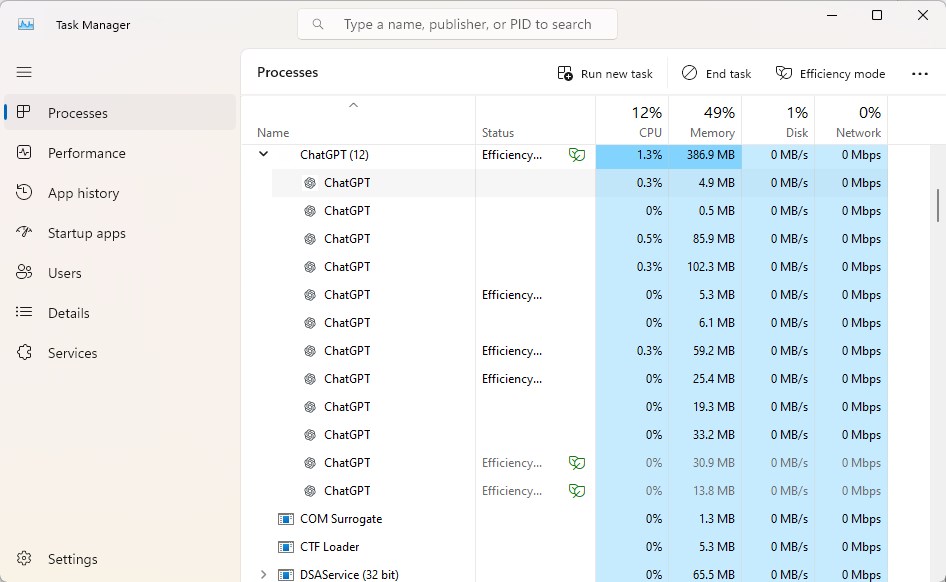The image size is (946, 582).
Task: Click the sort arrow above the Name column
Action: coord(353,105)
